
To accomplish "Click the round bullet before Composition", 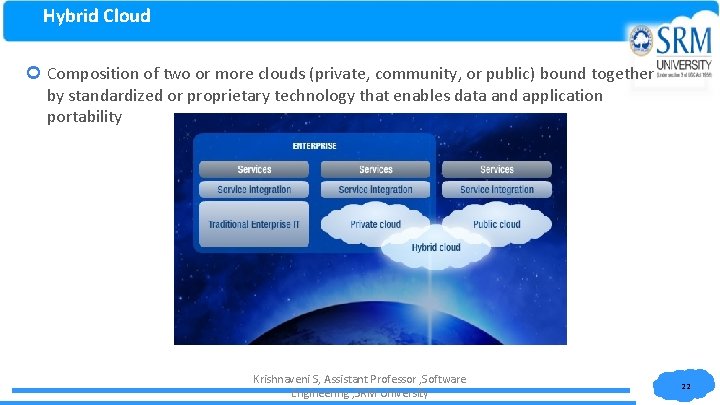I will point(34,73).
